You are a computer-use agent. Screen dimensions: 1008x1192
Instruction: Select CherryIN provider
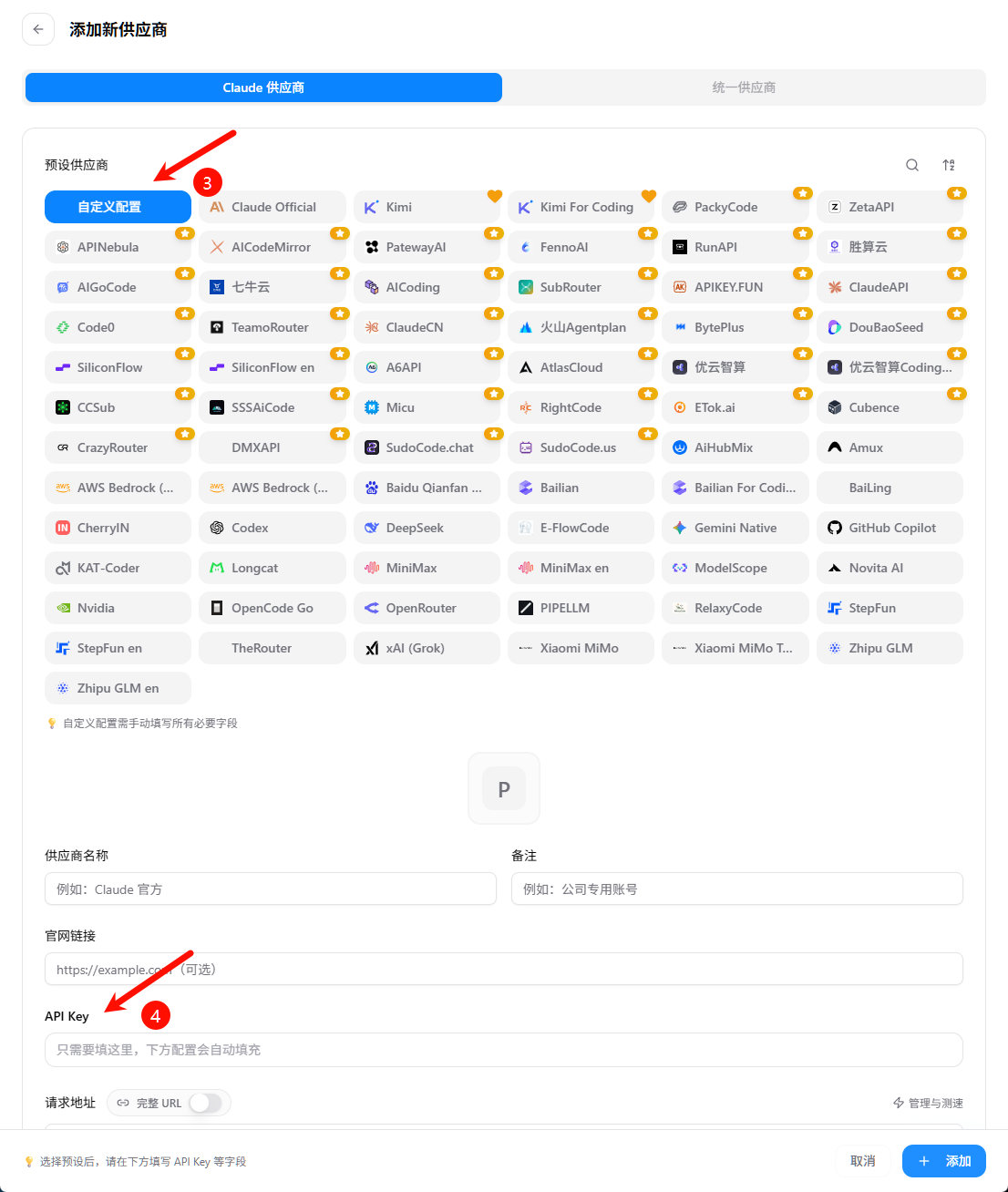118,528
